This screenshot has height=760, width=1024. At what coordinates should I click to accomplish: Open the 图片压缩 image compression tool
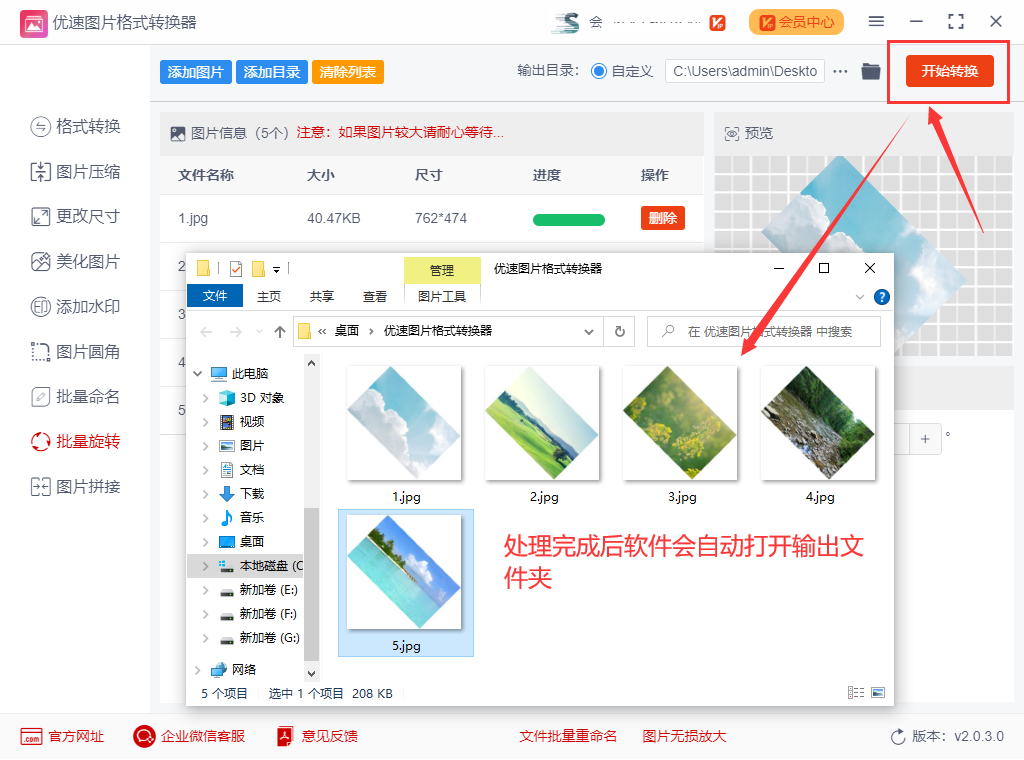pos(76,172)
